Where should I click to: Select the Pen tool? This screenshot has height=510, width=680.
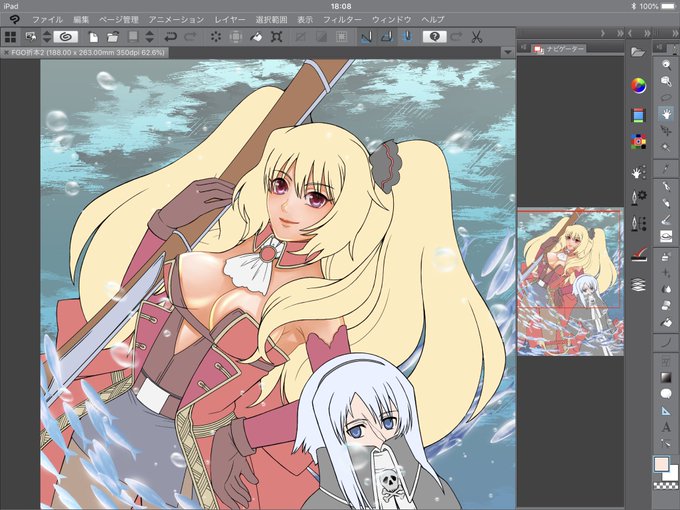(666, 187)
